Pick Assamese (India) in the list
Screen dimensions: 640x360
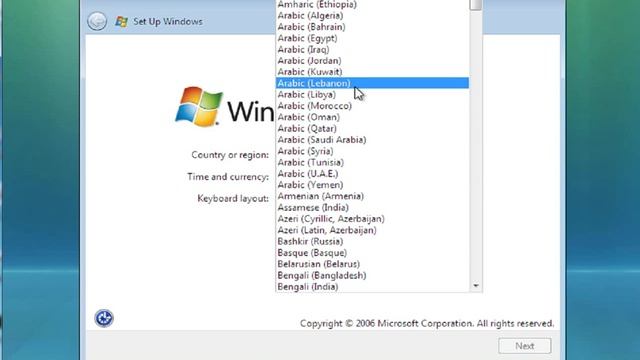point(372,207)
